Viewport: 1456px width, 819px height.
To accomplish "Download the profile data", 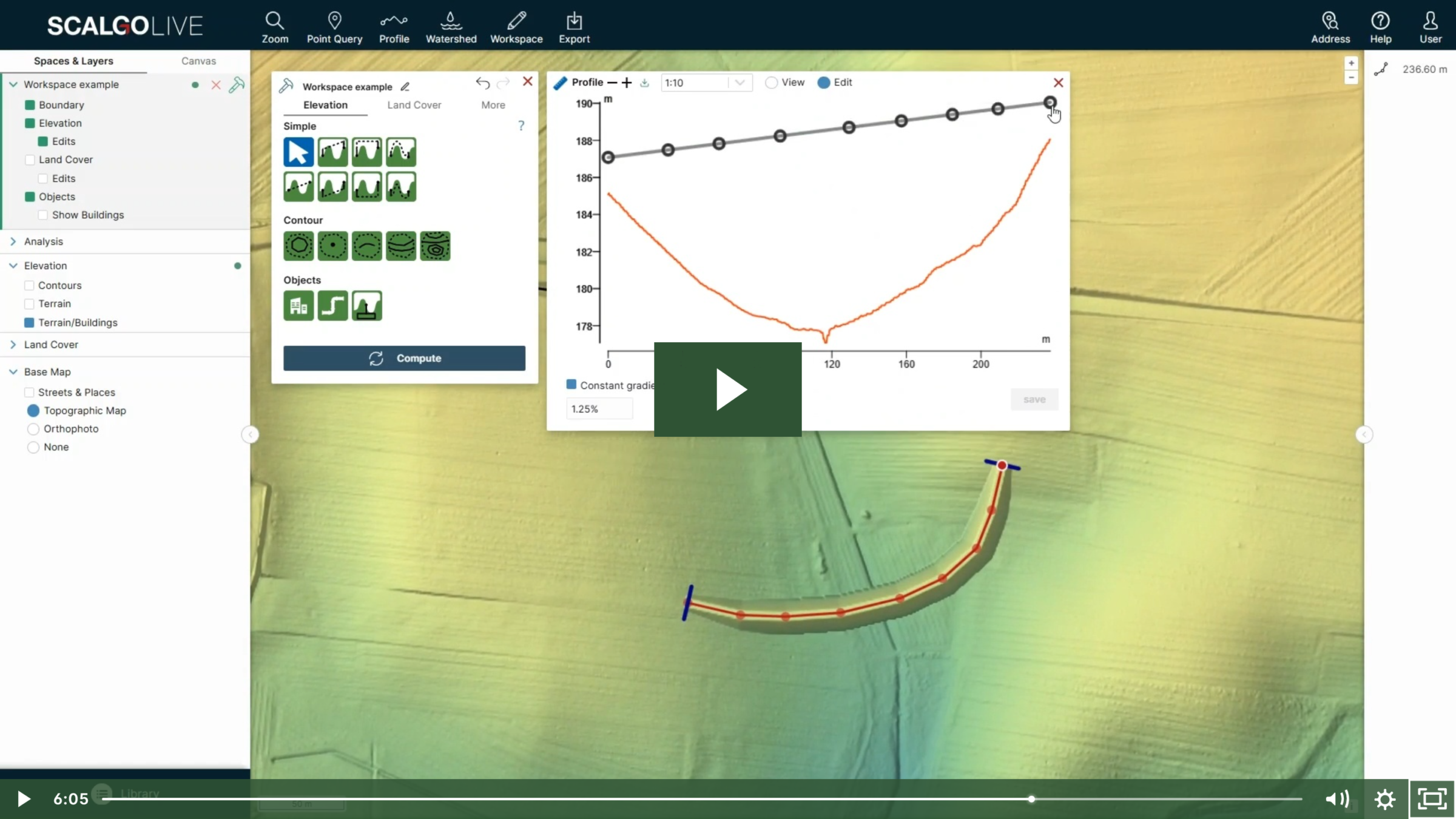I will [644, 83].
